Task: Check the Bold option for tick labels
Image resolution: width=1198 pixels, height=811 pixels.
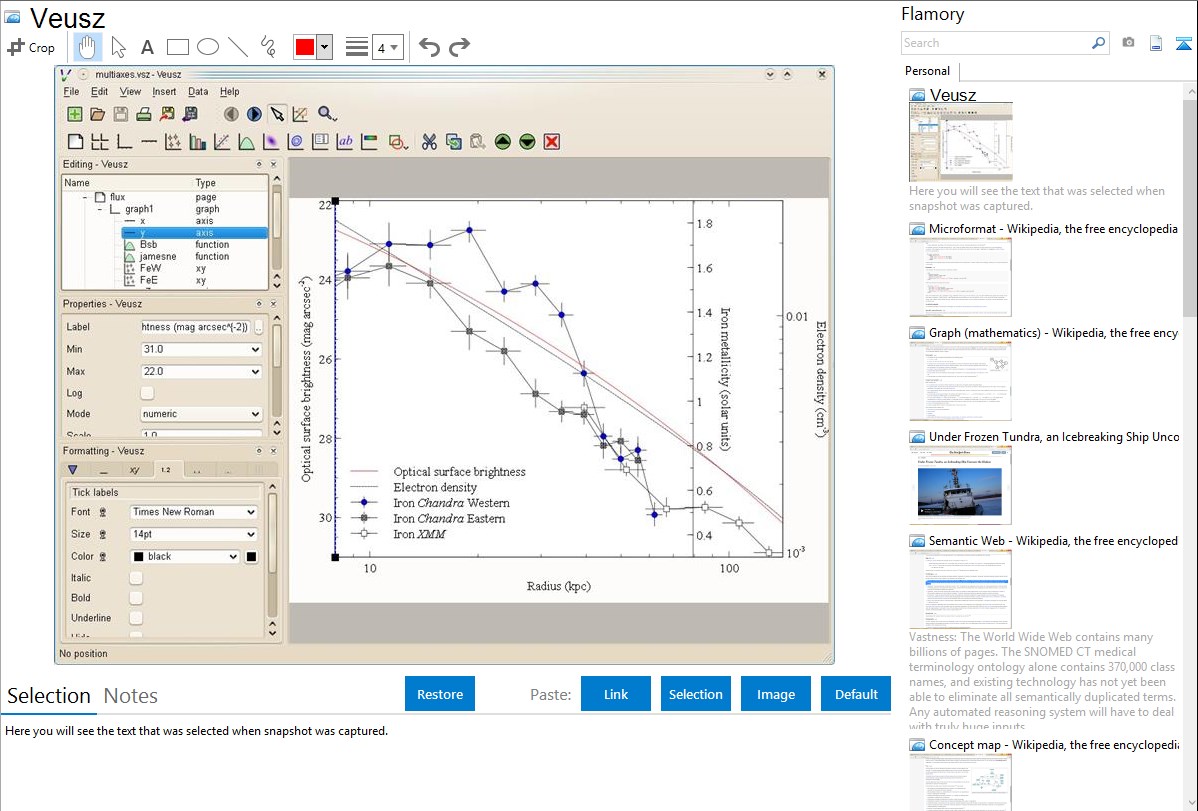Action: [x=136, y=598]
